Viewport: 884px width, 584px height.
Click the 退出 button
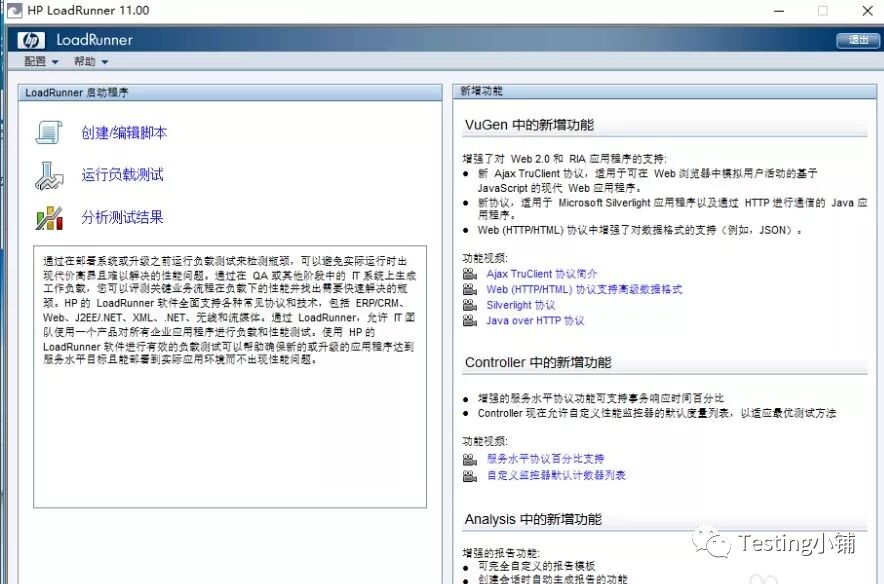[858, 40]
